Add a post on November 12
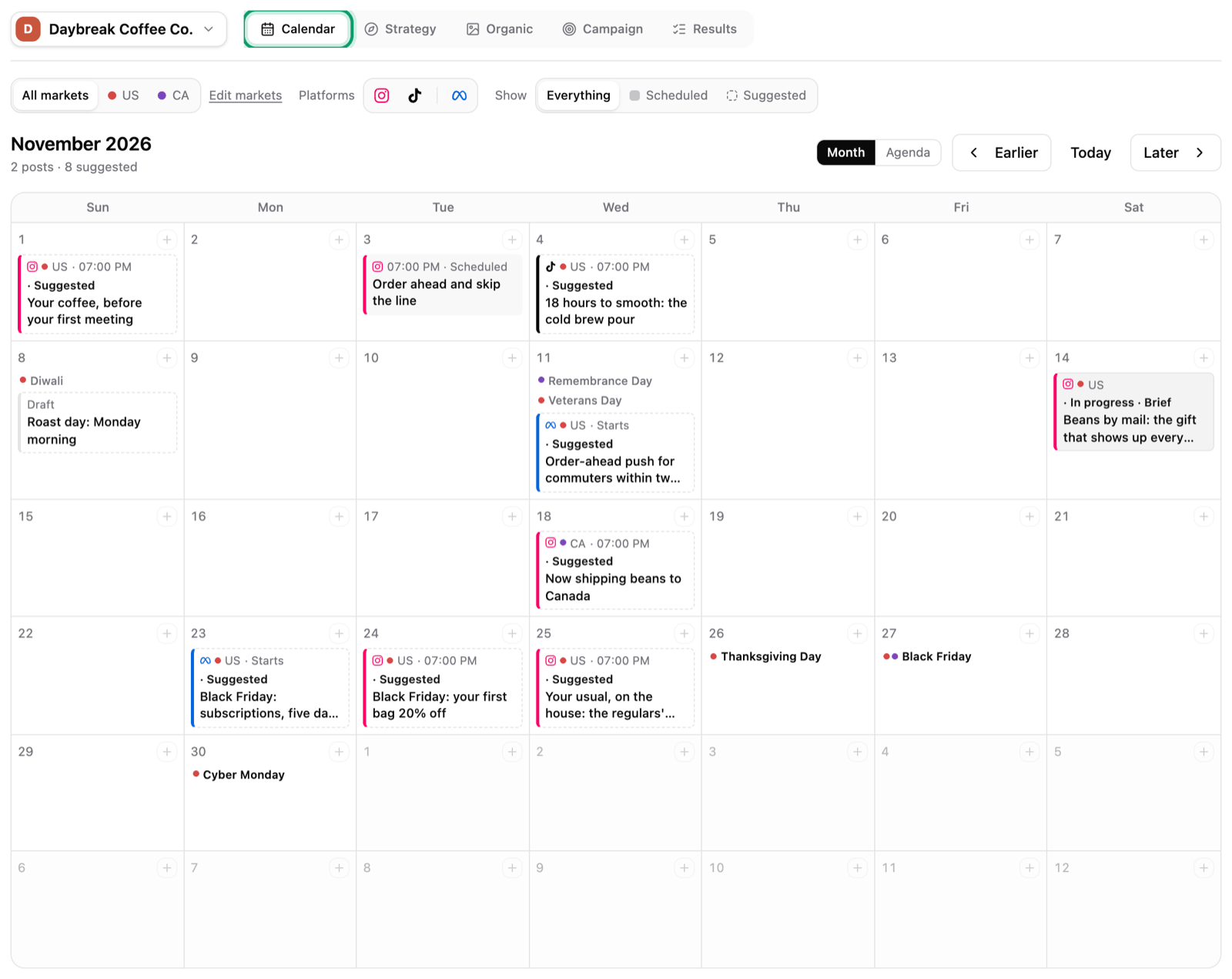The height and width of the screenshot is (979, 1232). point(857,357)
